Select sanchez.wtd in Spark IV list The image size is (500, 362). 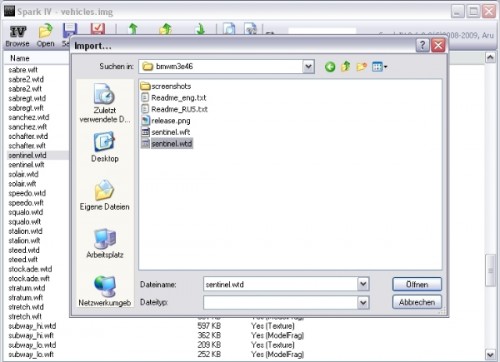point(29,117)
